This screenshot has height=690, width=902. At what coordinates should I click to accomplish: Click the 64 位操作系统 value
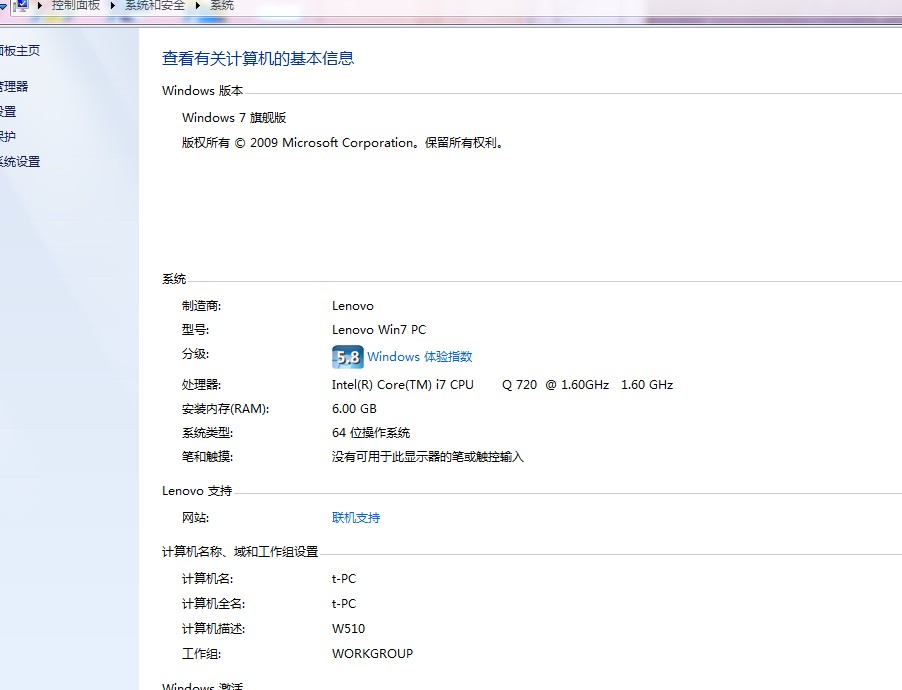(x=371, y=433)
